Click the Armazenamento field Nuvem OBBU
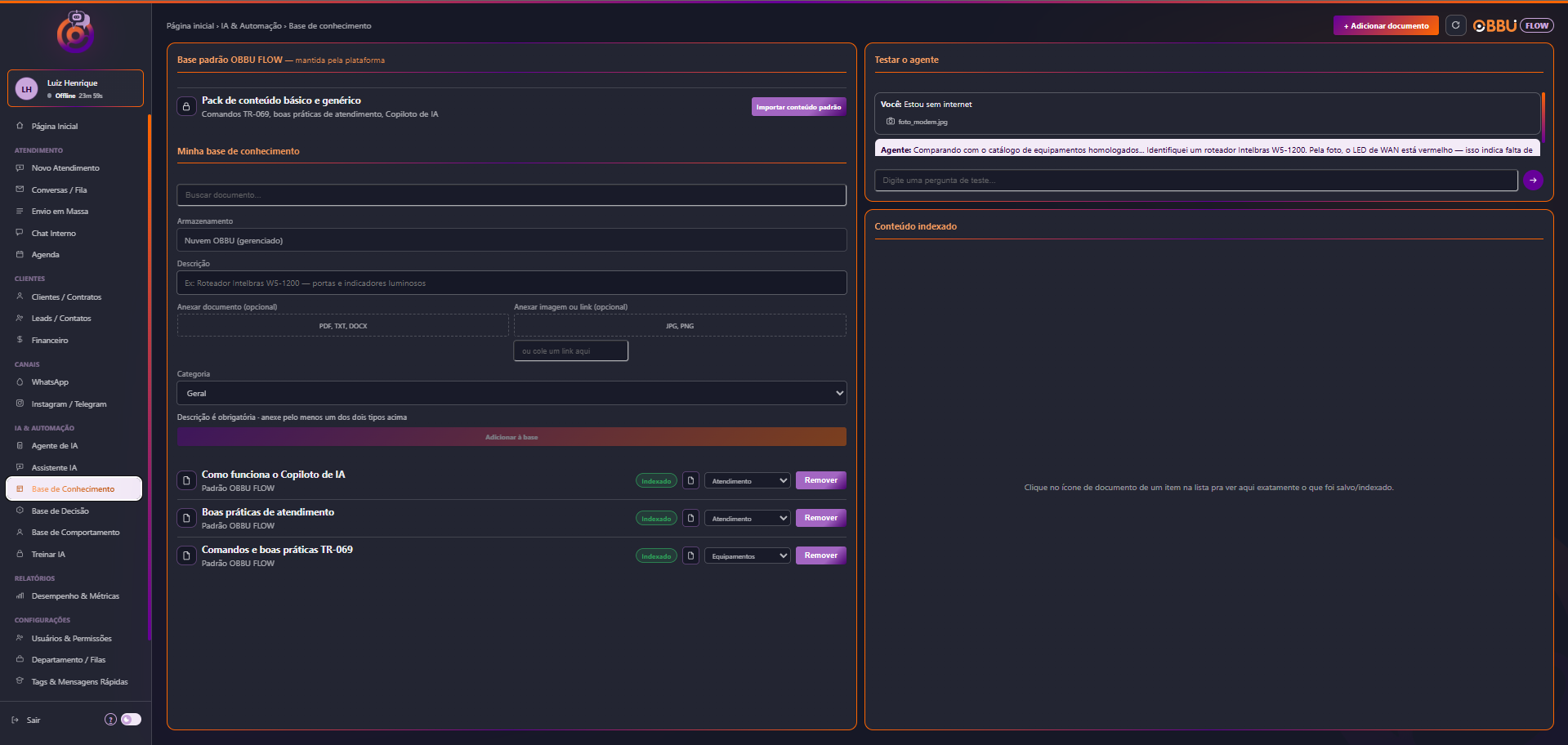 click(511, 240)
